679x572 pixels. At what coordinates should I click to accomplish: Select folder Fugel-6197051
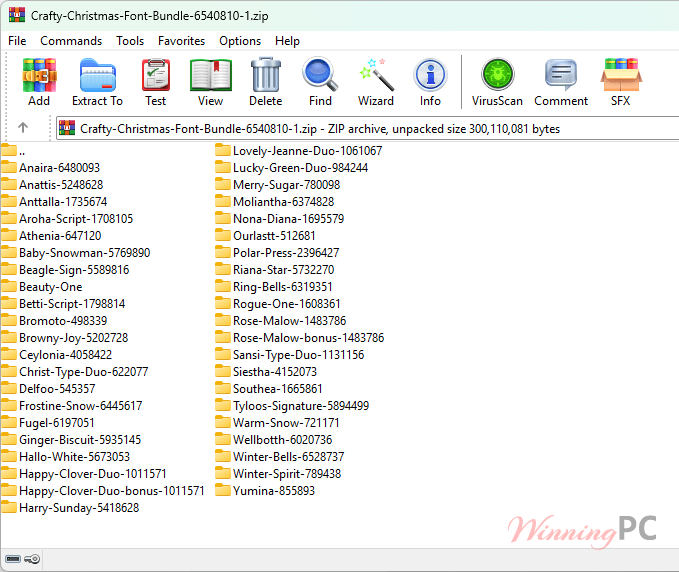(48, 423)
